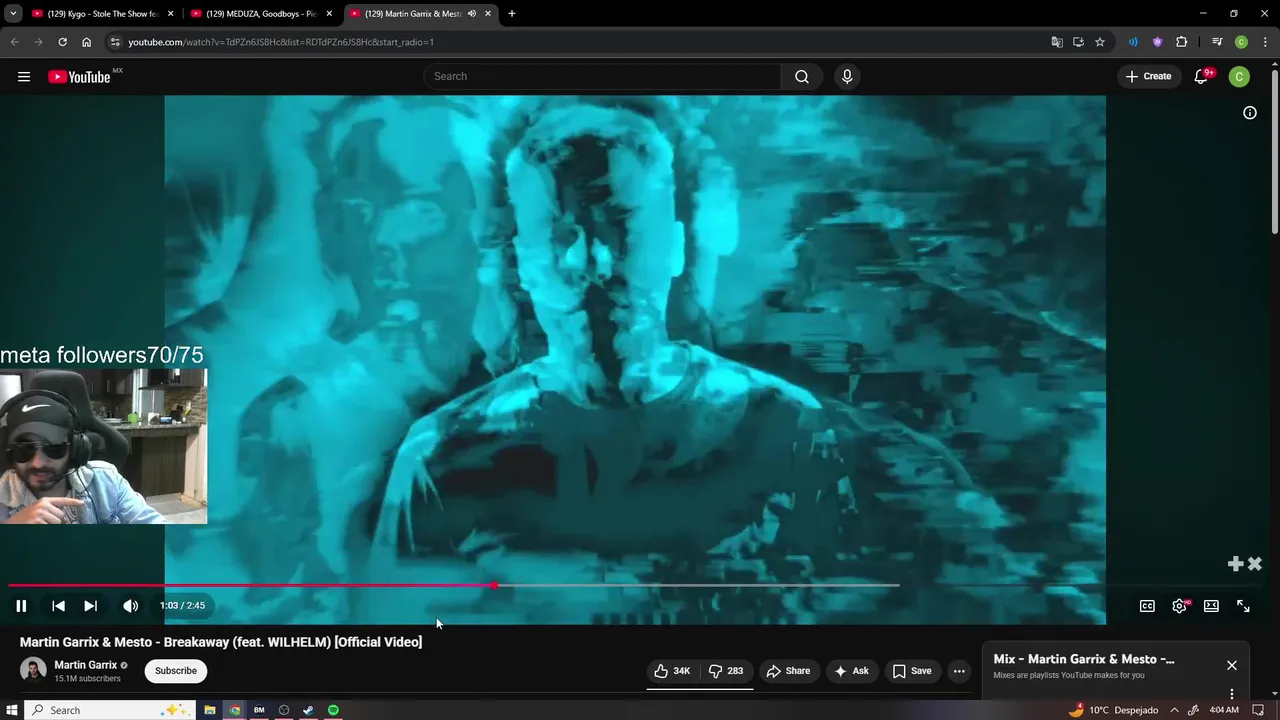
Task: Click the search magnifier button
Action: pyautogui.click(x=802, y=76)
